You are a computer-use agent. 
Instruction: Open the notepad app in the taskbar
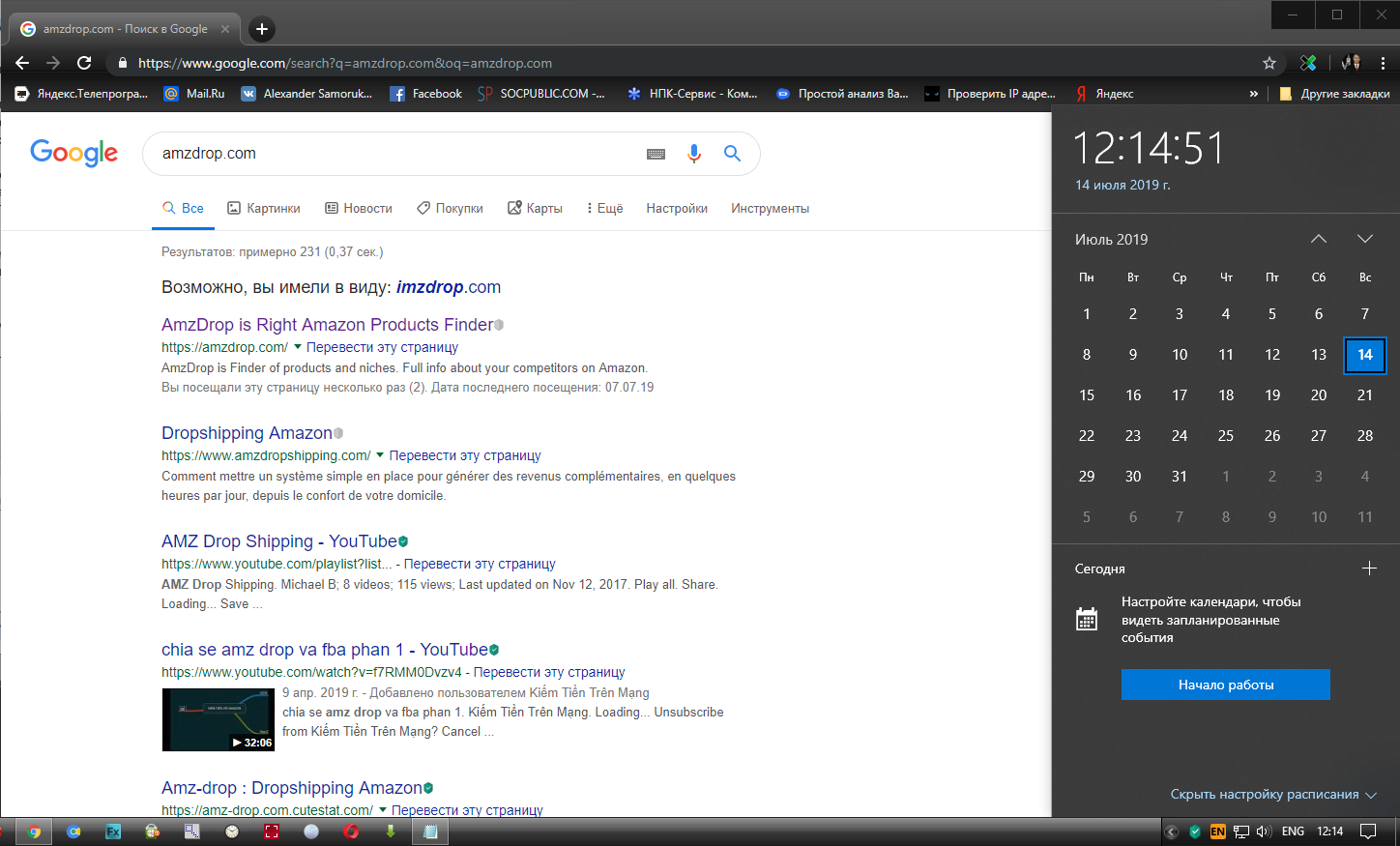[x=430, y=831]
